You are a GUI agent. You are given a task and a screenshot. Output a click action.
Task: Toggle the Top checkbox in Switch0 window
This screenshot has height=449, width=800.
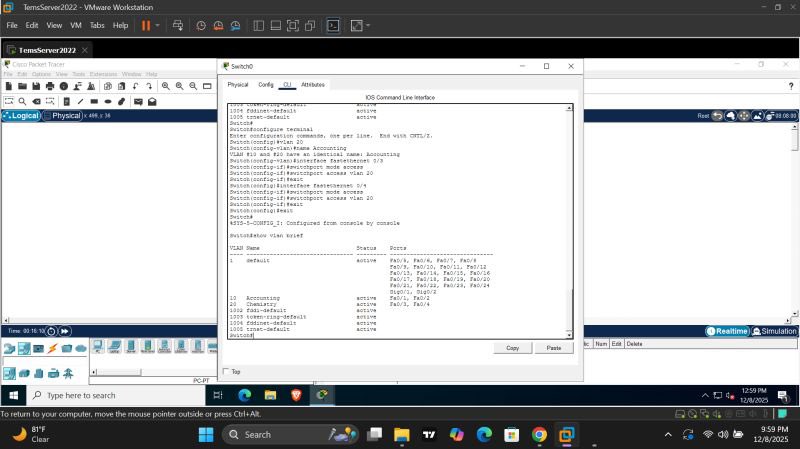pyautogui.click(x=227, y=371)
